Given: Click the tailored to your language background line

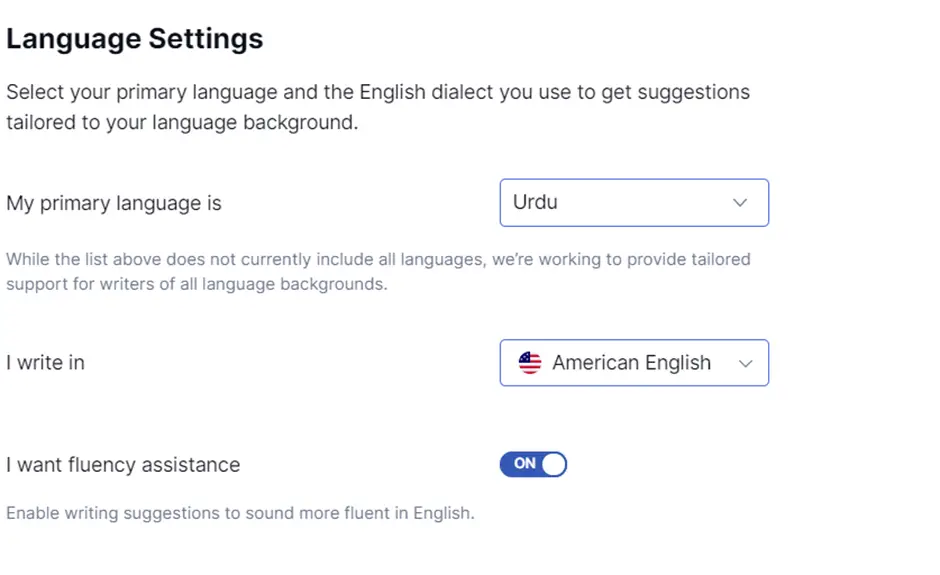Looking at the screenshot, I should [x=182, y=122].
